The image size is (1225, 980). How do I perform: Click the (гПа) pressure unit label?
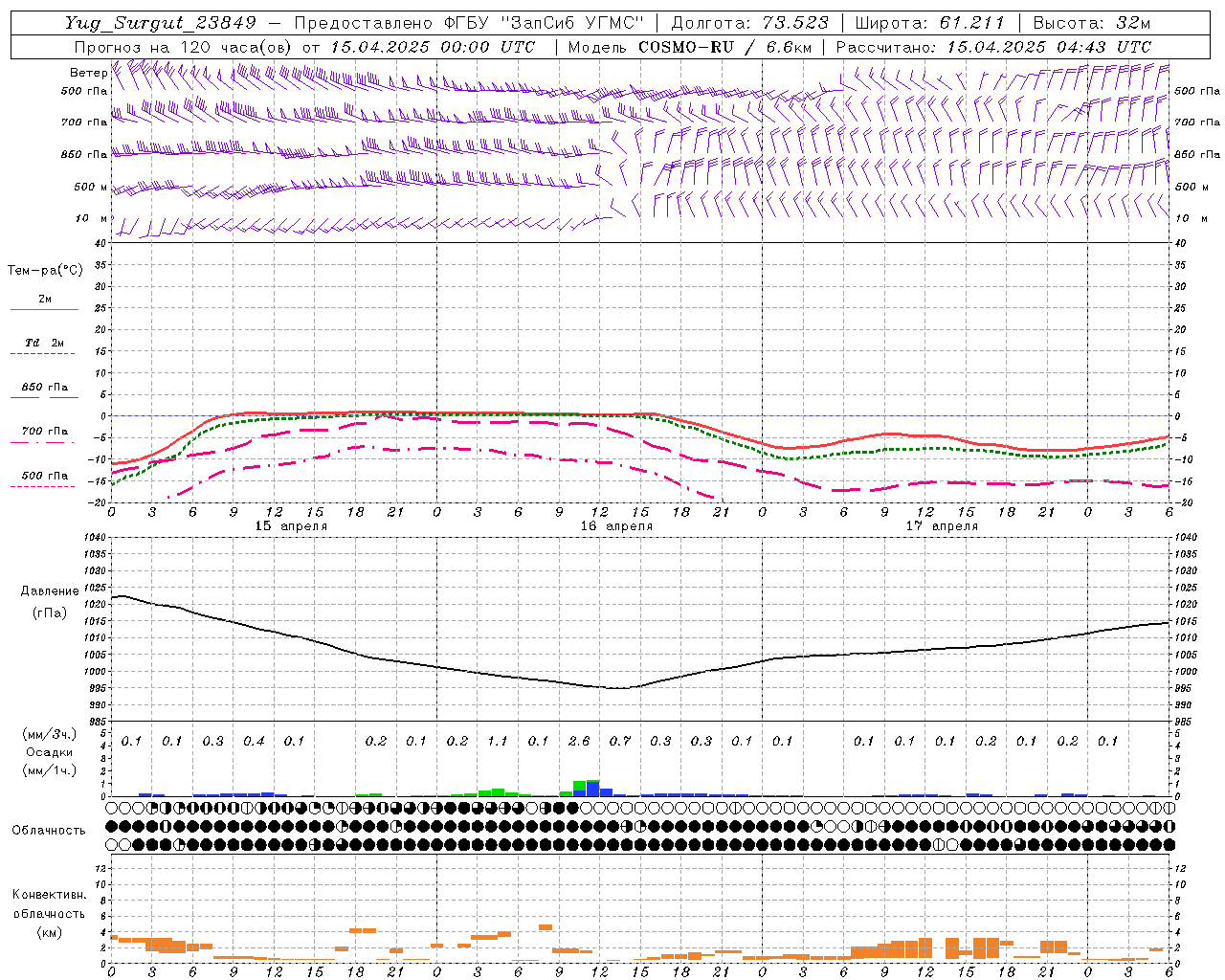(x=50, y=612)
